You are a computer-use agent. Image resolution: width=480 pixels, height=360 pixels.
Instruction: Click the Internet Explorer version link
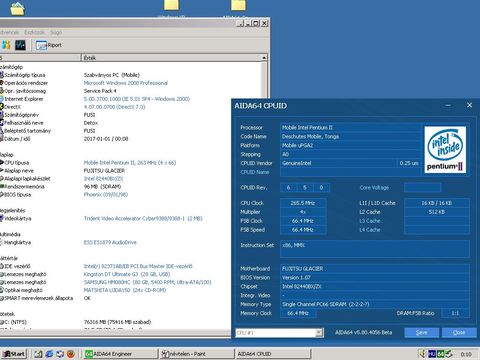[x=137, y=99]
